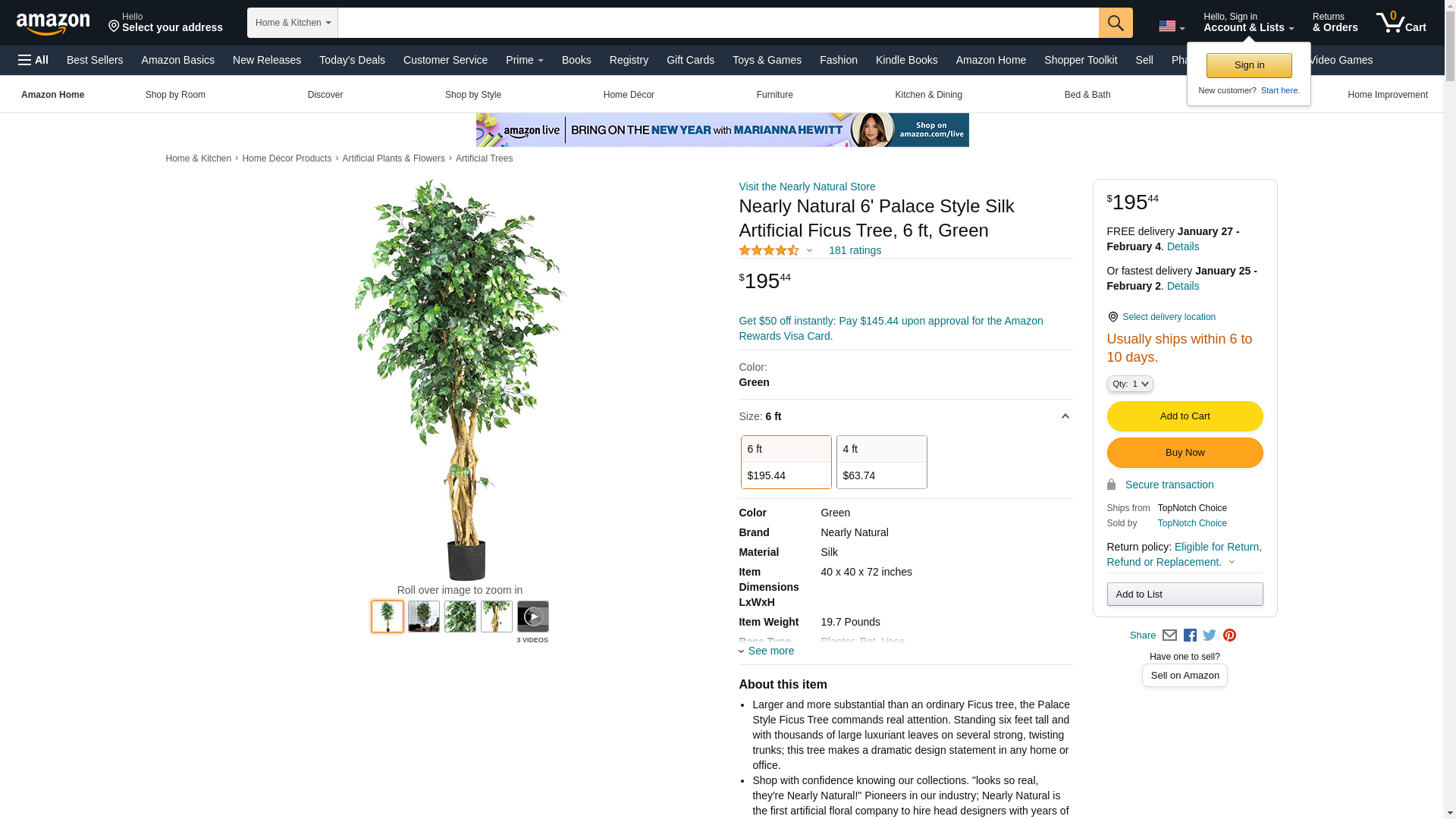This screenshot has height=819, width=1456.
Task: Open Today's Deals in navigation
Action: point(352,60)
